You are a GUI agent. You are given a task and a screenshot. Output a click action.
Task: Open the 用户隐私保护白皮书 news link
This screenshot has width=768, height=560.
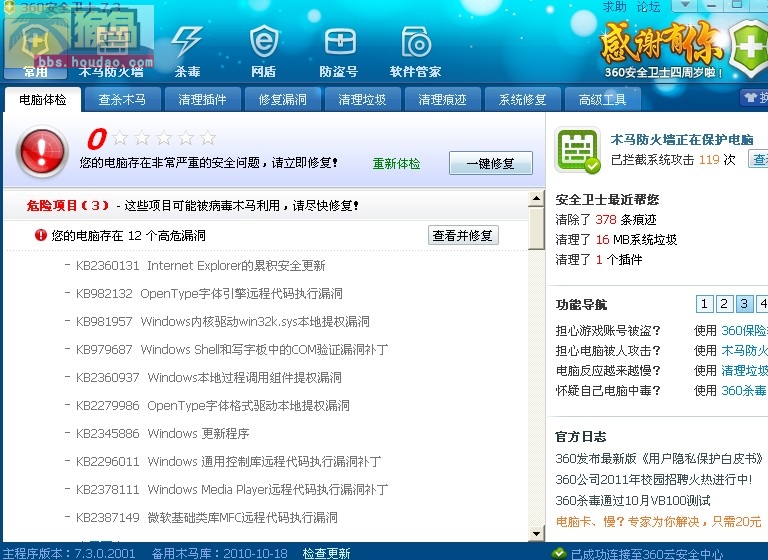[x=660, y=459]
